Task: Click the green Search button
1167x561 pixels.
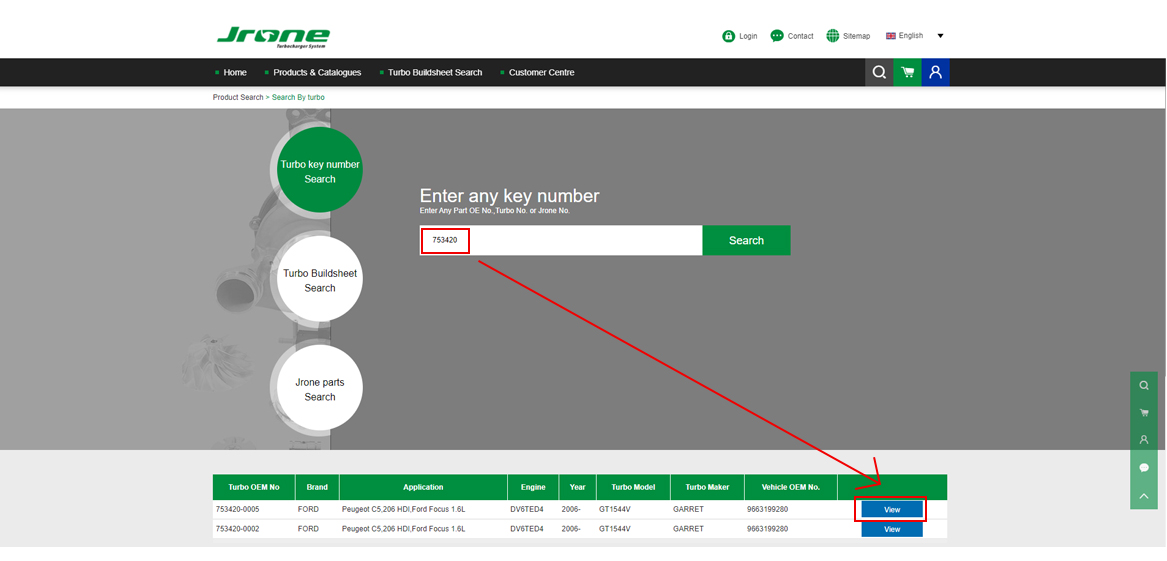Action: (x=746, y=240)
